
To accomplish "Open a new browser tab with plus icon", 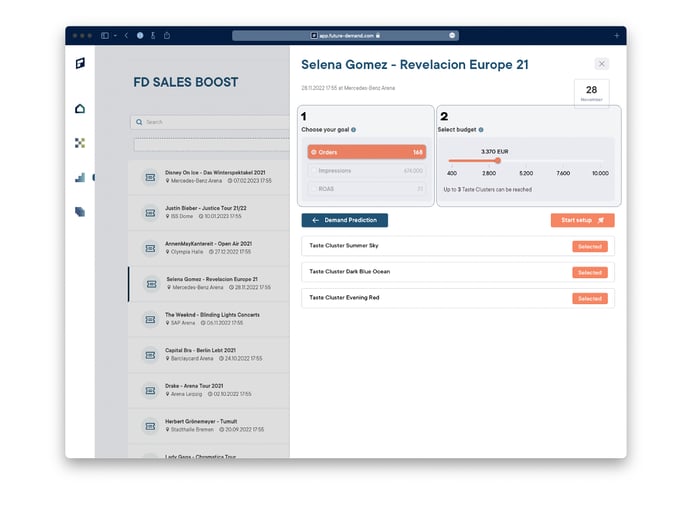I will [616, 36].
